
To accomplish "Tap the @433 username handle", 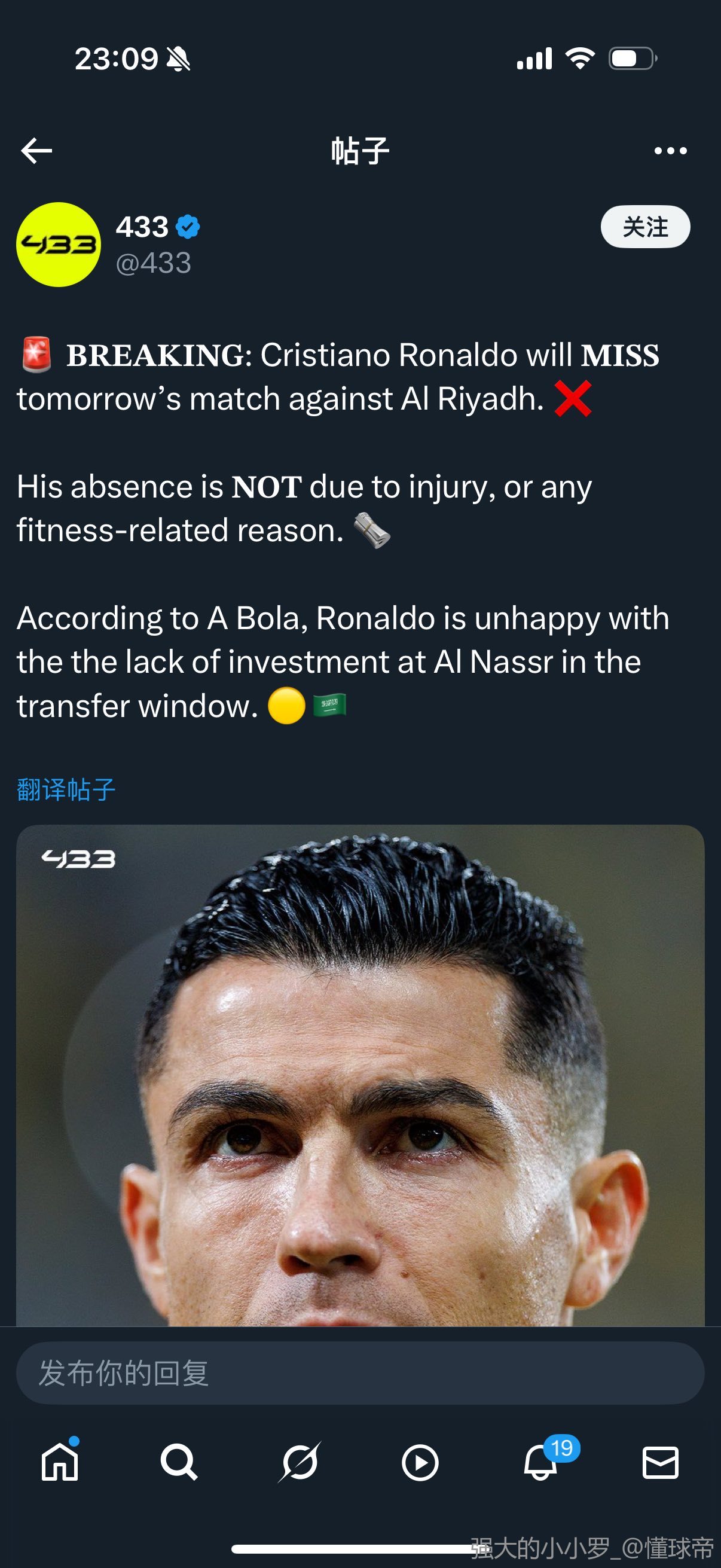I will click(x=153, y=263).
